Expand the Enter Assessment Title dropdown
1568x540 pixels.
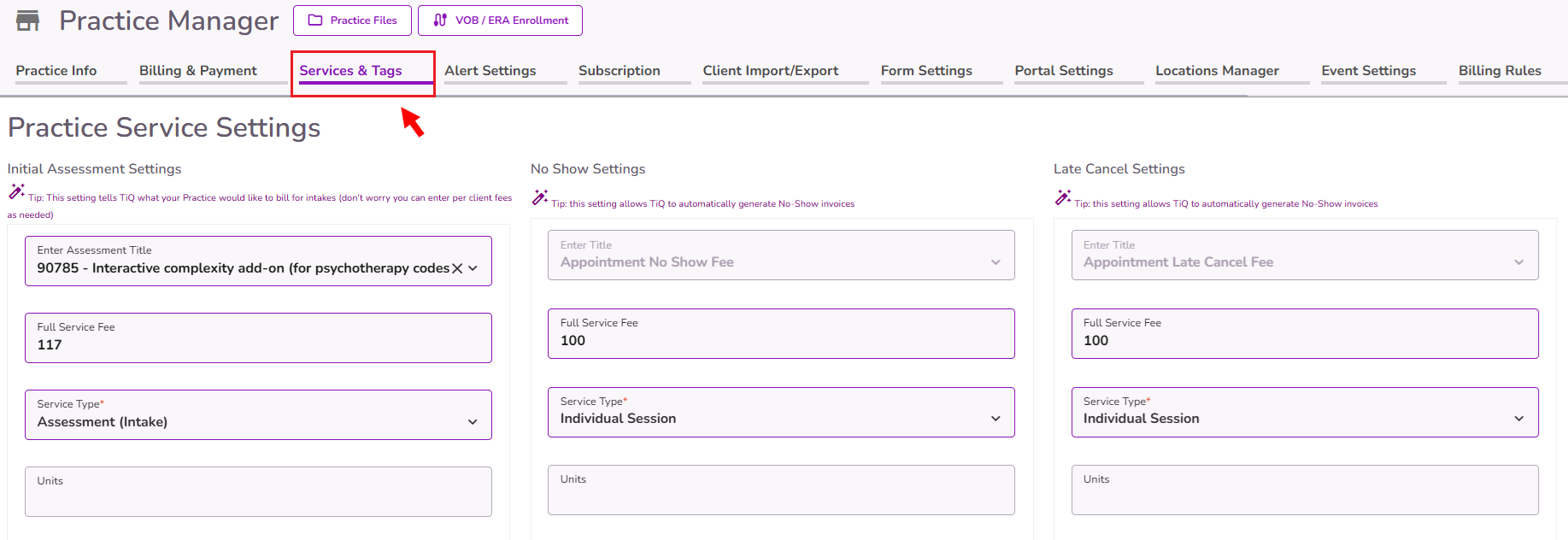[473, 268]
